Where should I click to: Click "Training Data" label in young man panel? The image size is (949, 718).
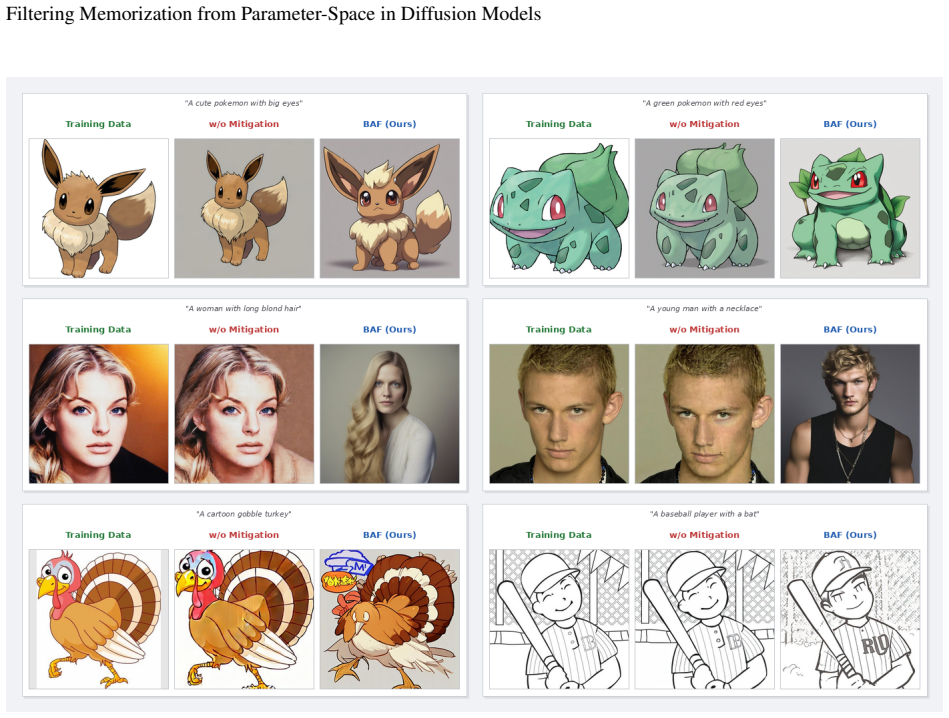pyautogui.click(x=559, y=329)
